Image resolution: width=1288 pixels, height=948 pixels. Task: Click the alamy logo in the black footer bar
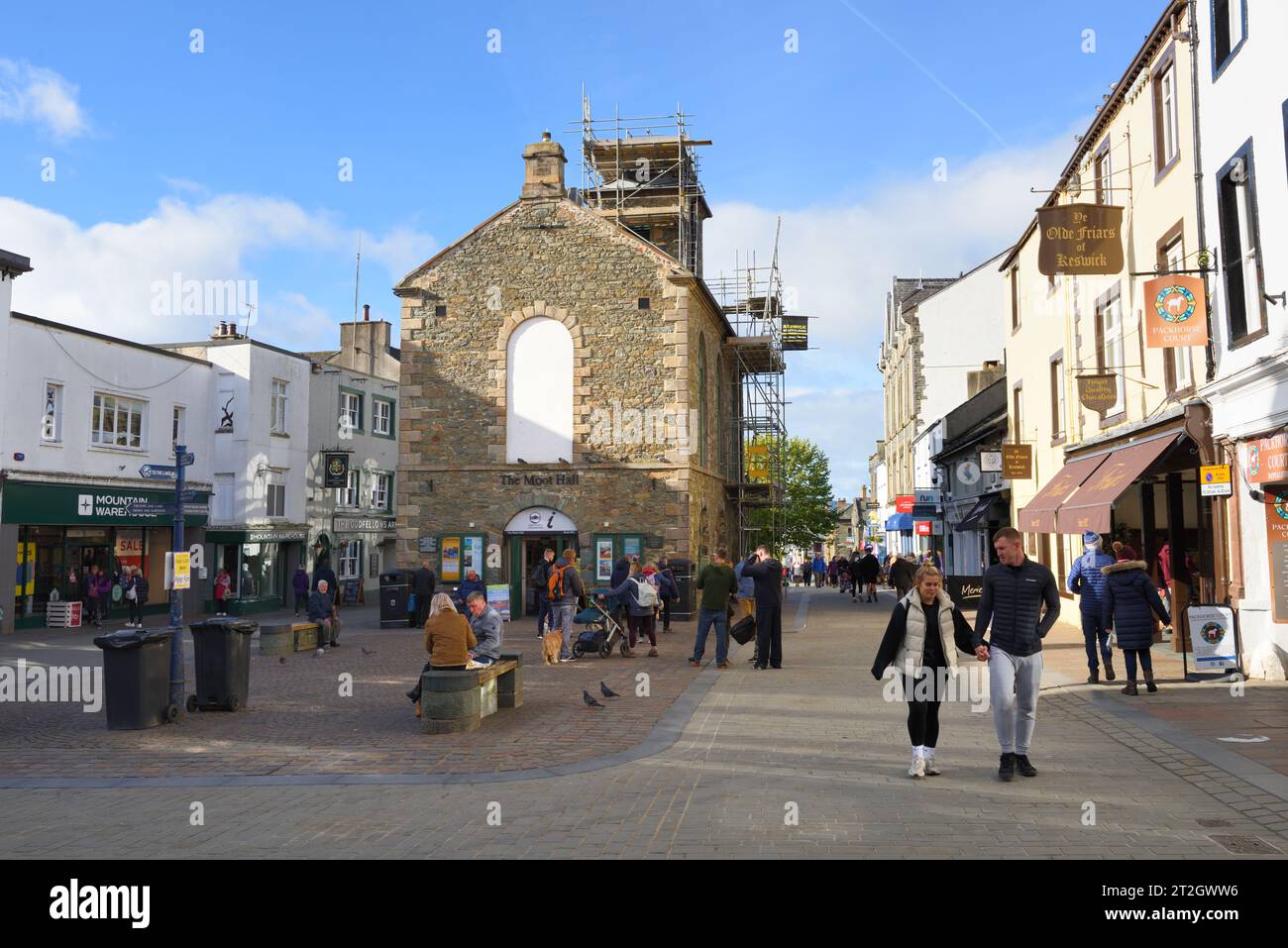tap(100, 902)
